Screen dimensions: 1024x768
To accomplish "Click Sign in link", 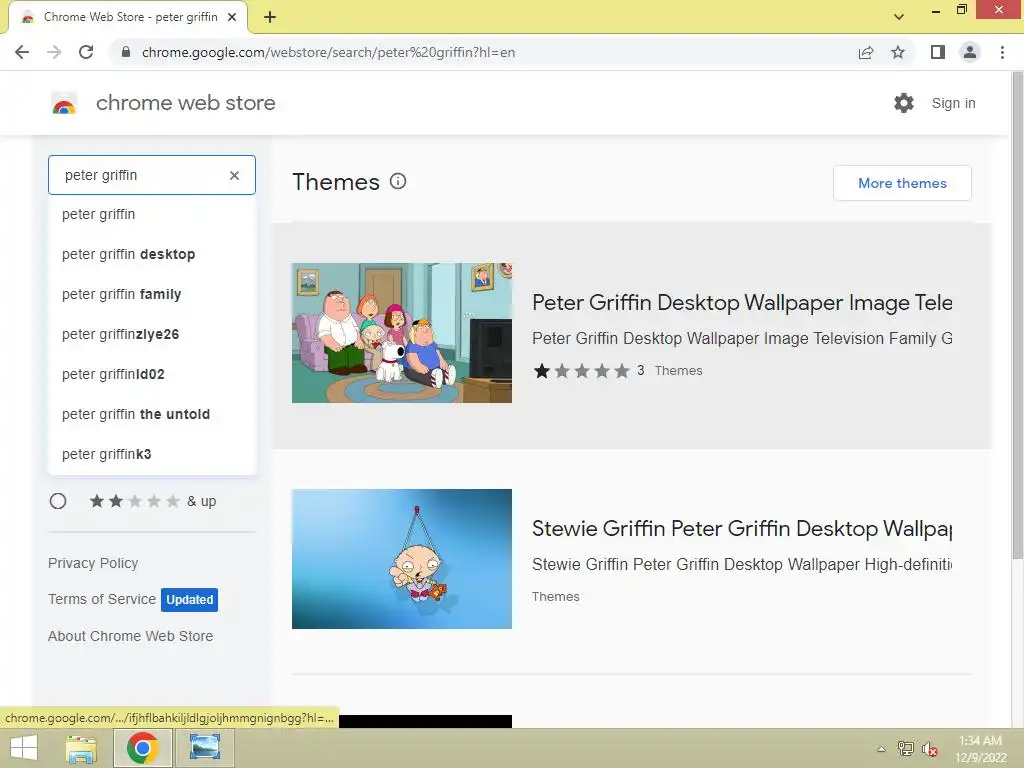I will (x=953, y=103).
